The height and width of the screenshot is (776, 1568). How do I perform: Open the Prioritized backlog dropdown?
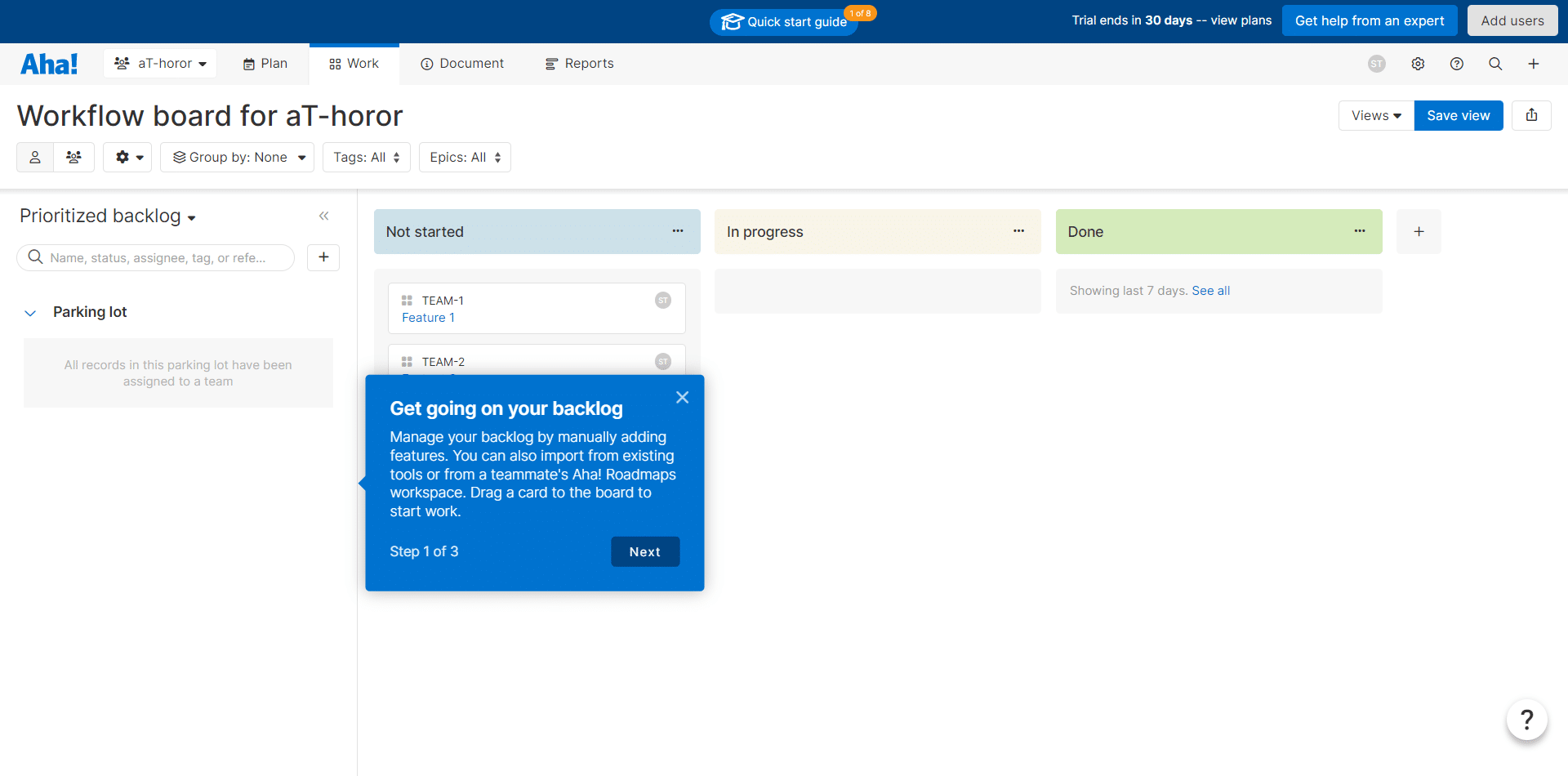tap(108, 216)
